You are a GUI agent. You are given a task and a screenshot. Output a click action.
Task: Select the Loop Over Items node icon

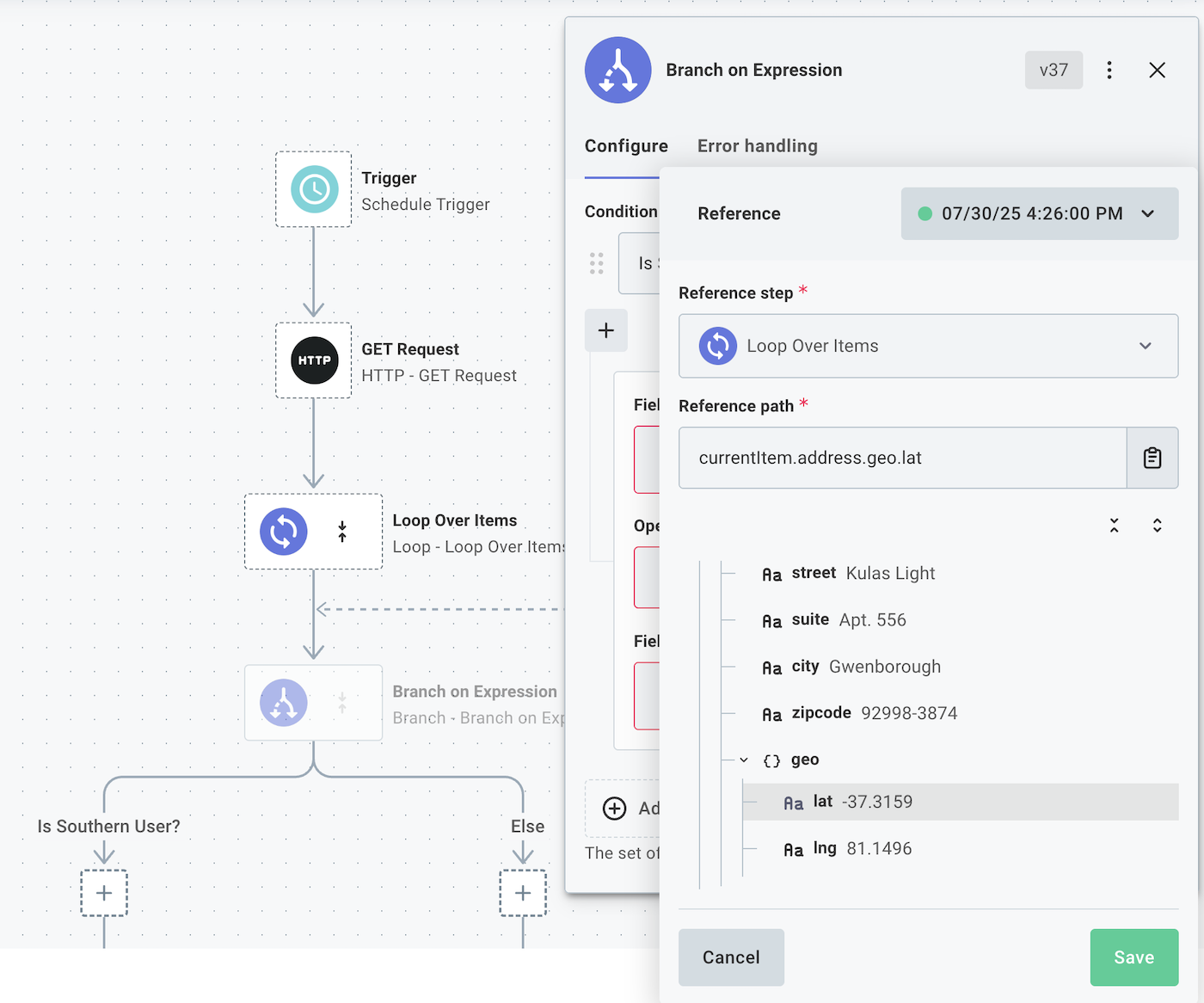click(x=284, y=532)
